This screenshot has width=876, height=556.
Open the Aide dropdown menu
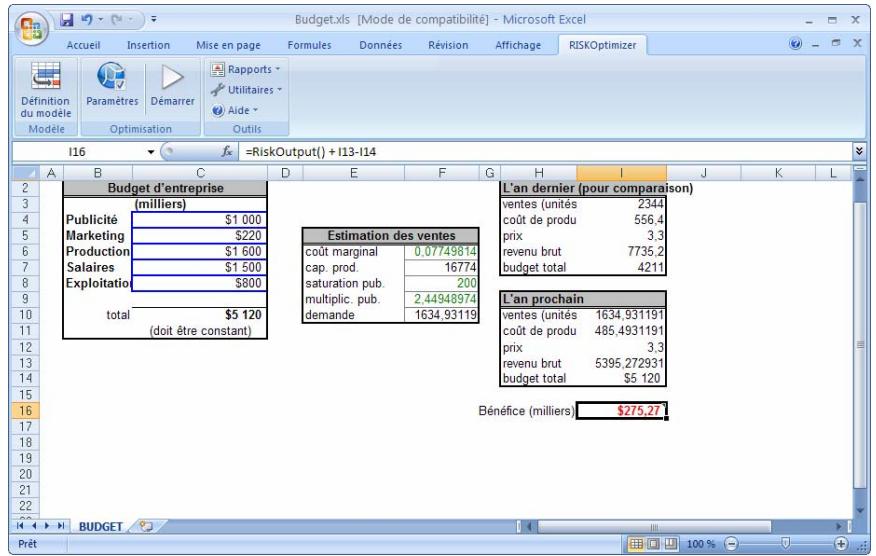tap(235, 110)
